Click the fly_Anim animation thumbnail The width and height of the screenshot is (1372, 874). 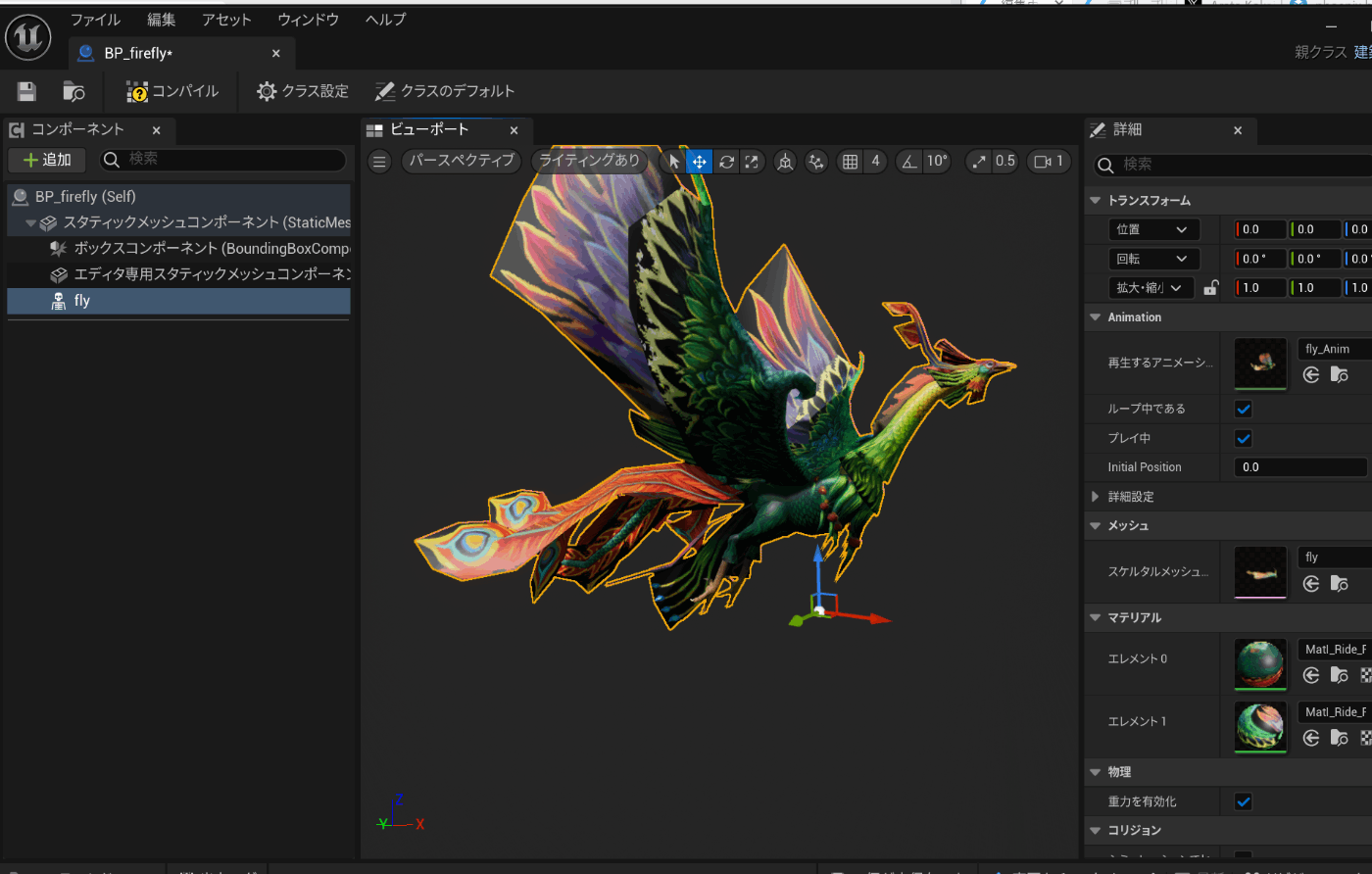(x=1260, y=364)
